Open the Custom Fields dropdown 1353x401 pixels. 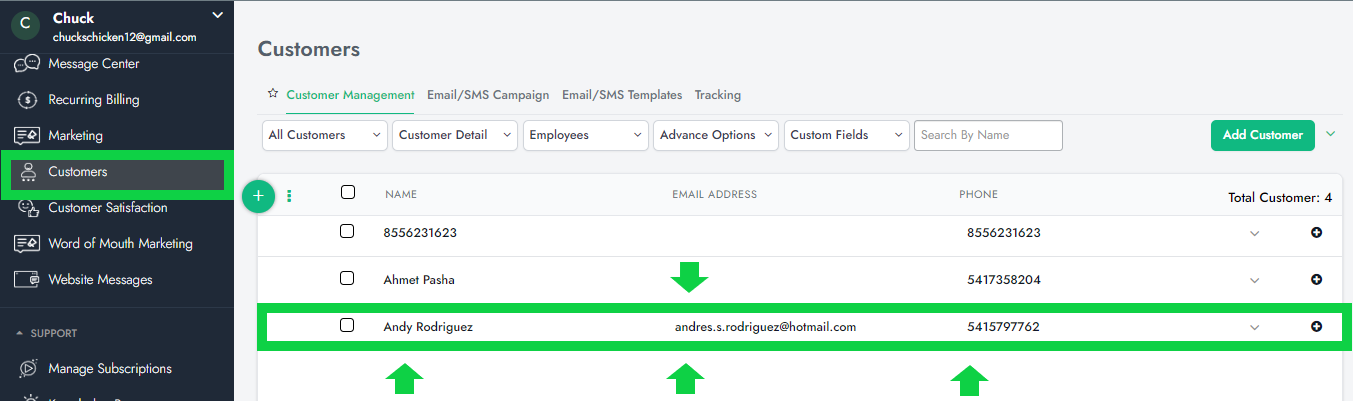pos(847,135)
